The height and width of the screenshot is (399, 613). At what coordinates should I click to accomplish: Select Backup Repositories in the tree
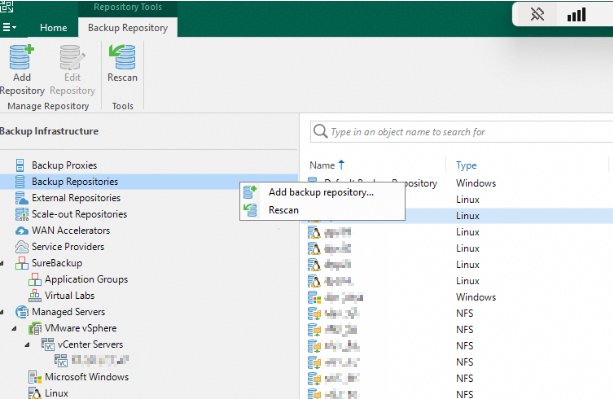75,182
